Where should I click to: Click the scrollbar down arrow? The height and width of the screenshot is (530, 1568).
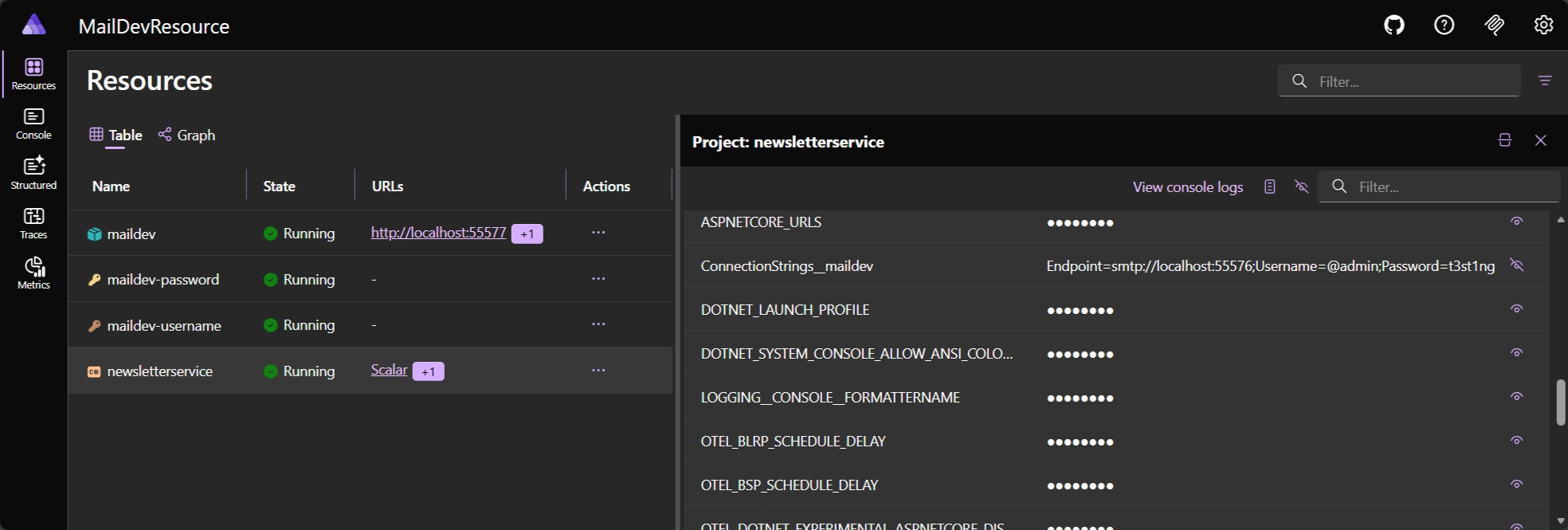pyautogui.click(x=1561, y=521)
